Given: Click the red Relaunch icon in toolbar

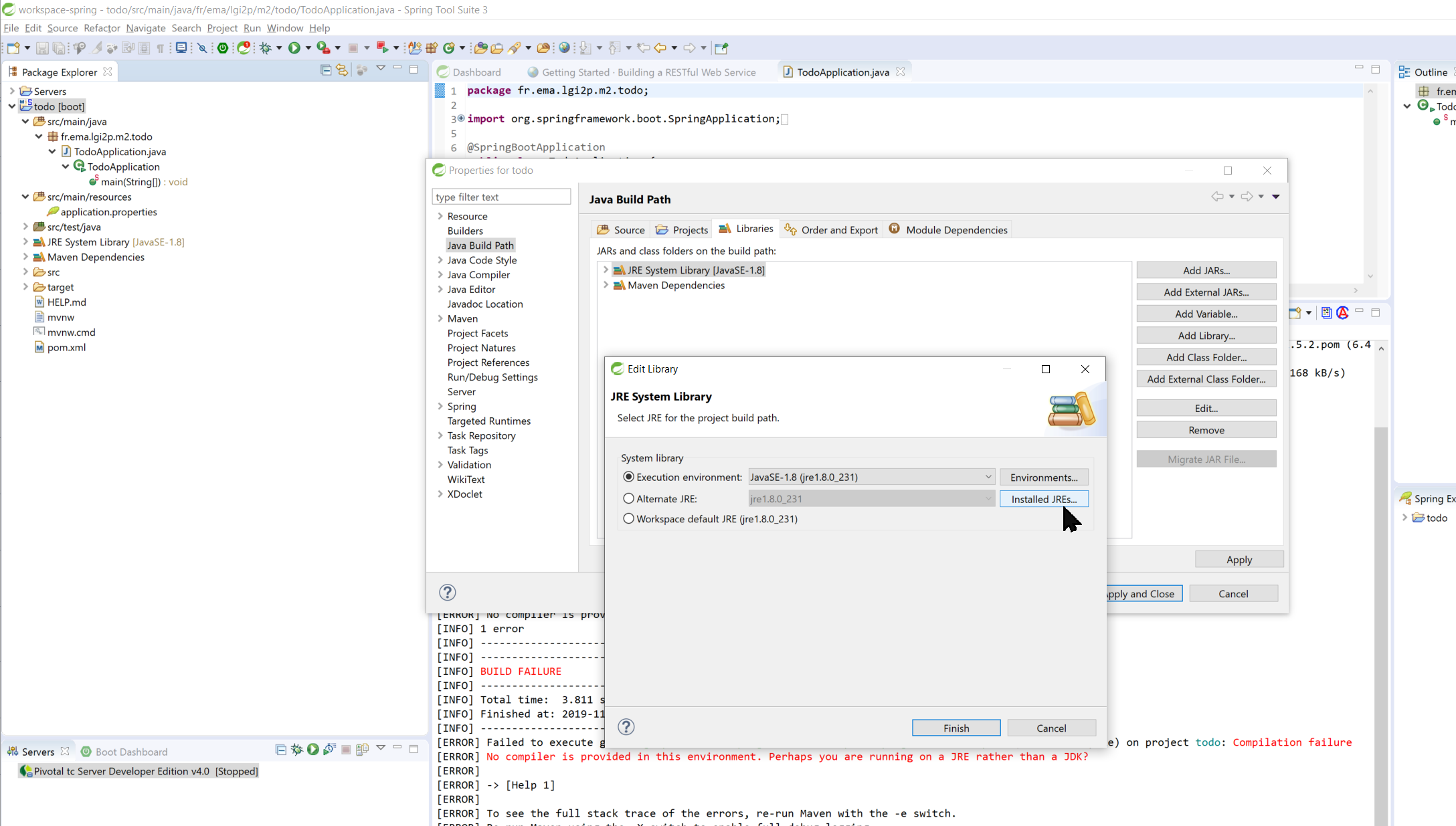Looking at the screenshot, I should pyautogui.click(x=381, y=47).
